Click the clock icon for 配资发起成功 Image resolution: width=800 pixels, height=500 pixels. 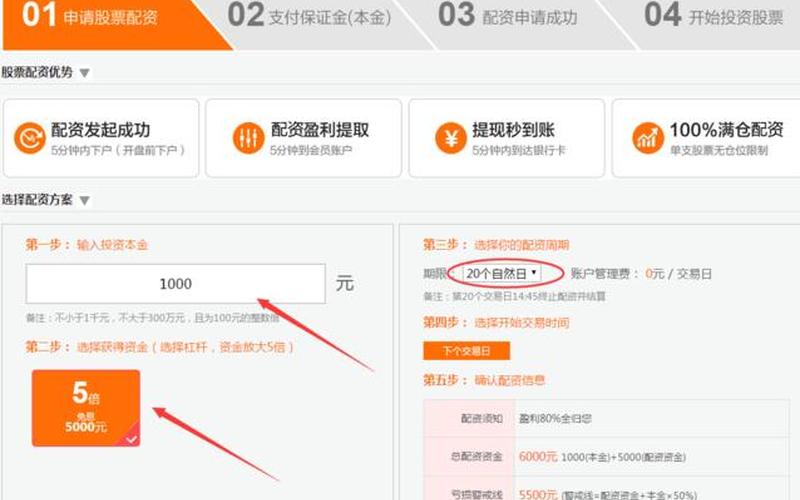[x=30, y=138]
